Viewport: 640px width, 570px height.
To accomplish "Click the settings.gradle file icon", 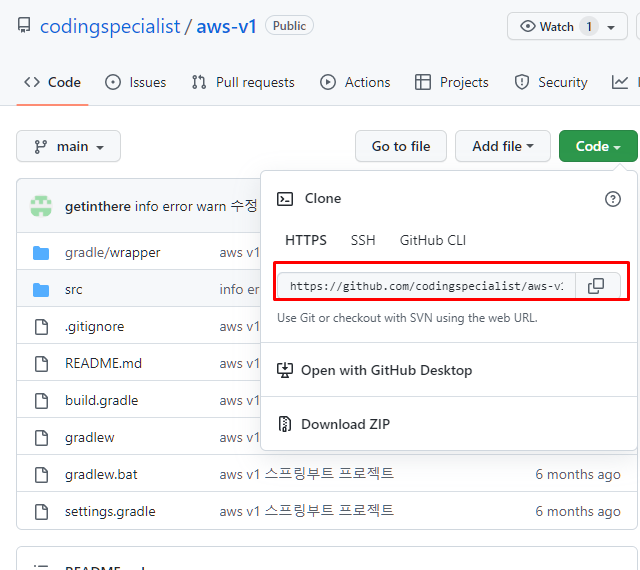I will (41, 512).
